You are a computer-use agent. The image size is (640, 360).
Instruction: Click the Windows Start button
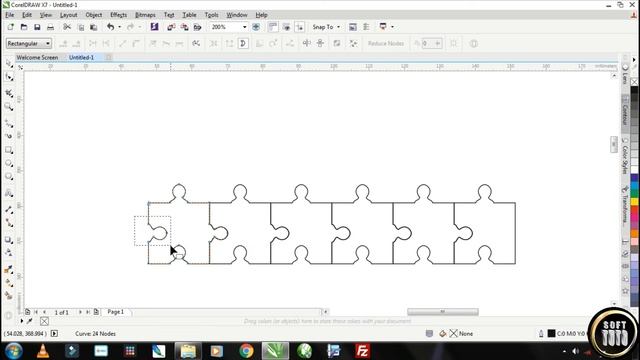click(14, 351)
